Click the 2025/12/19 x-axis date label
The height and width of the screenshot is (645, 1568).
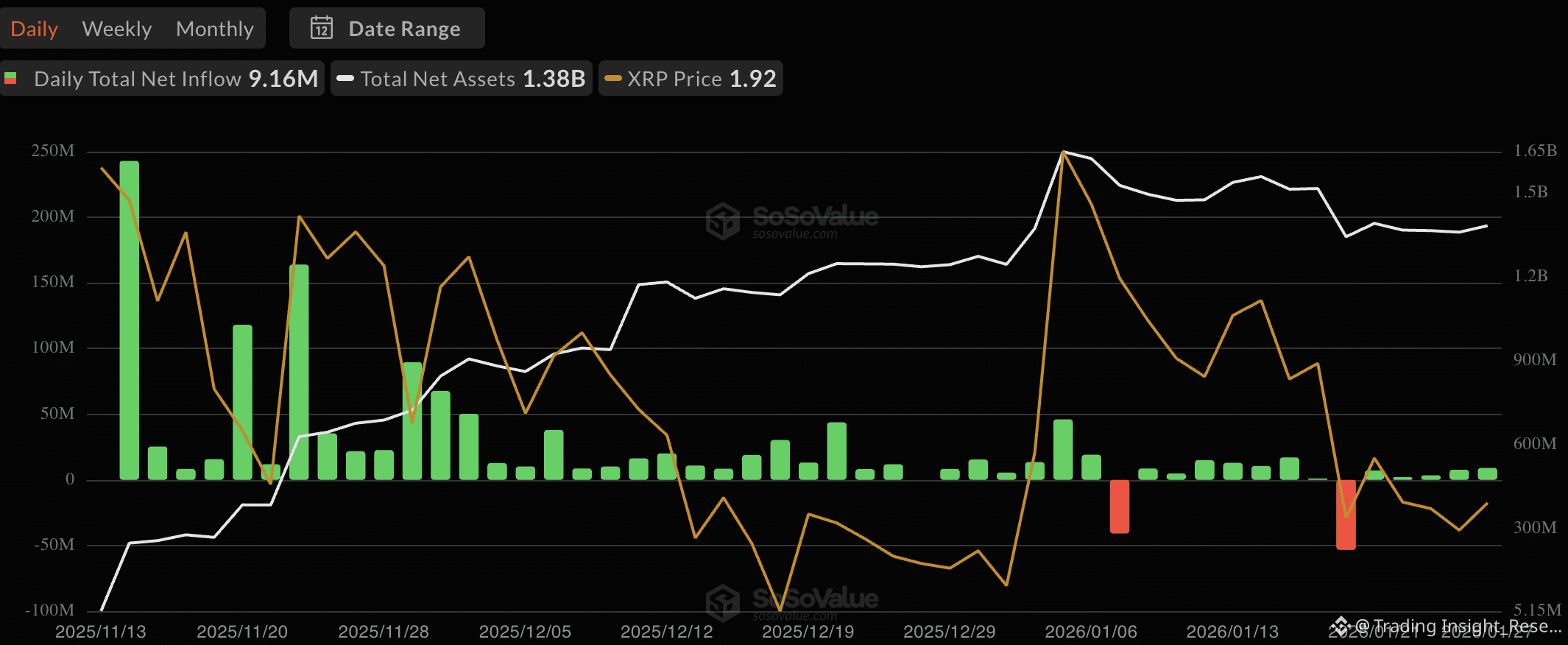[808, 632]
